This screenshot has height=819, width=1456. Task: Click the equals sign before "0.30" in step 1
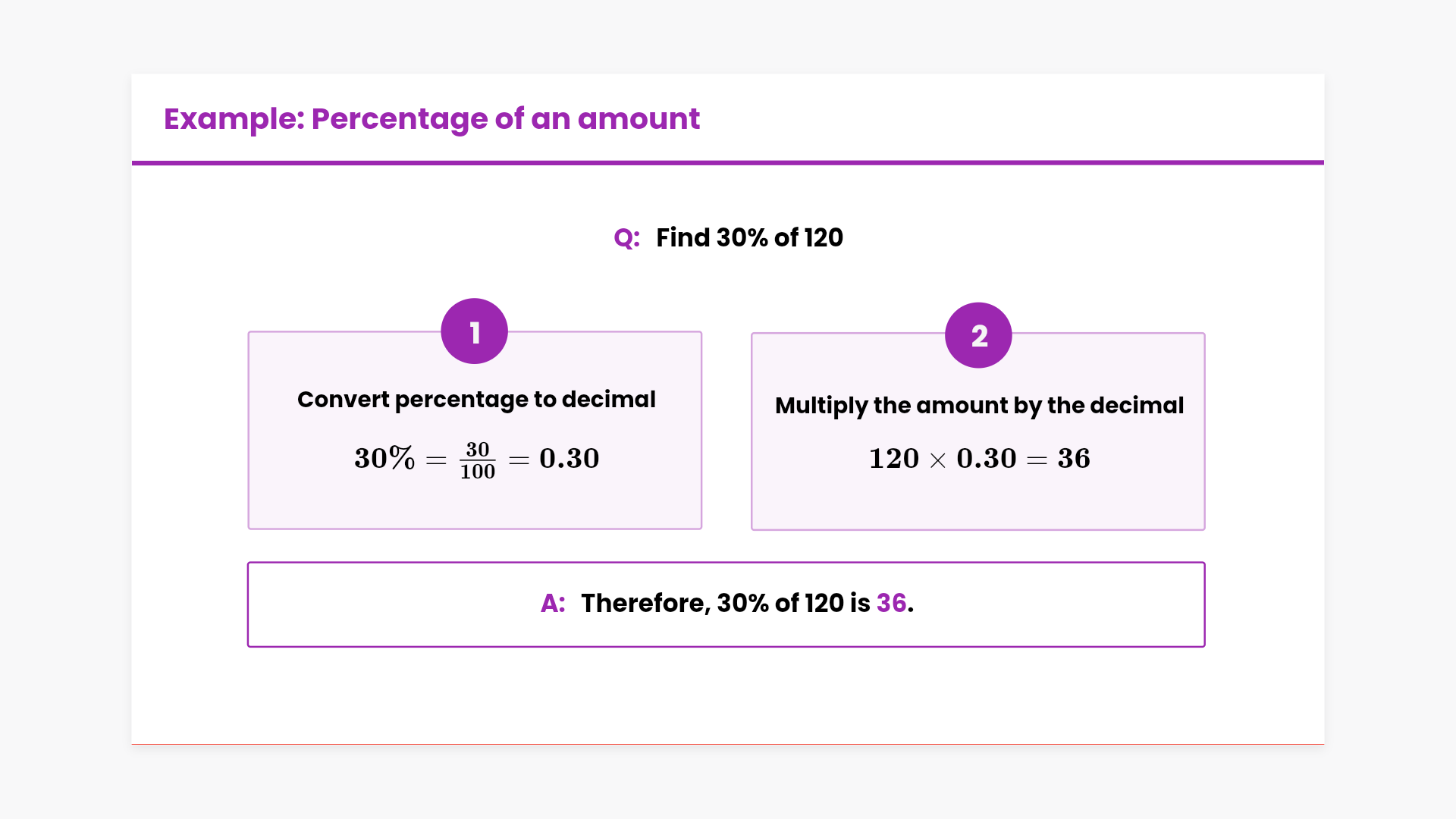pyautogui.click(x=519, y=460)
